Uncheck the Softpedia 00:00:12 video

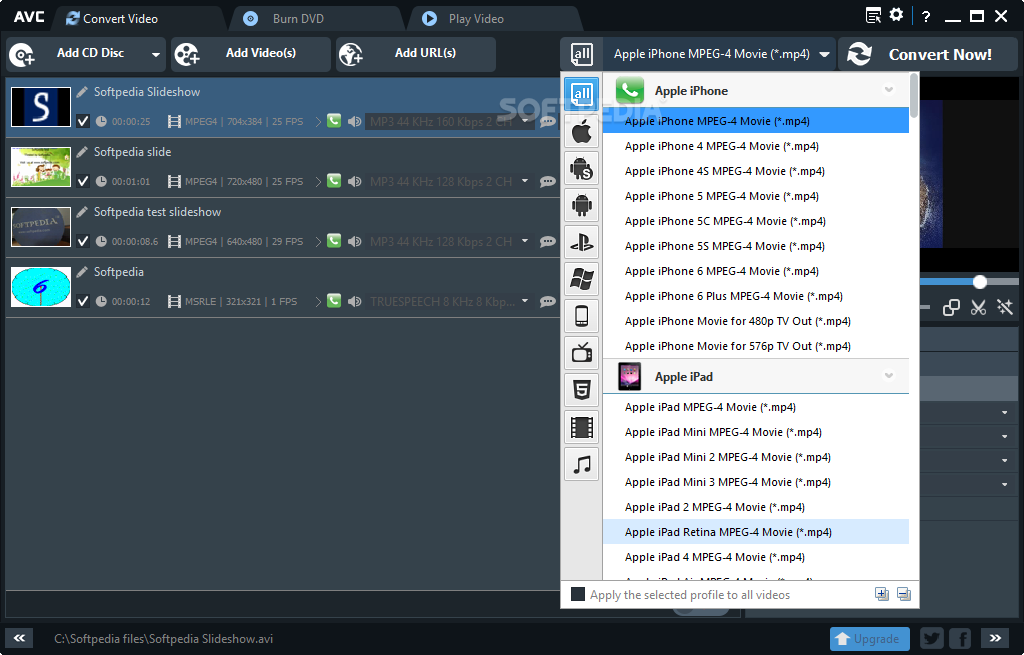[x=83, y=302]
